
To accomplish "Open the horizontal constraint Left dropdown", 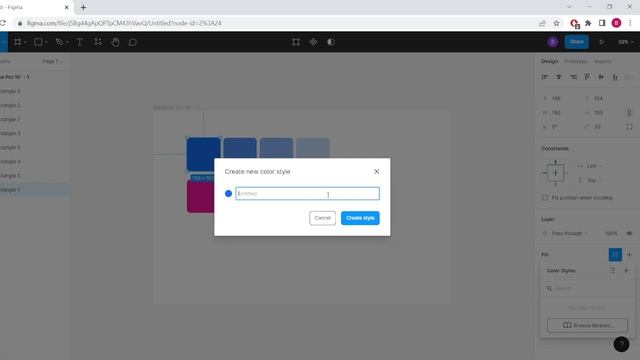I will point(589,166).
